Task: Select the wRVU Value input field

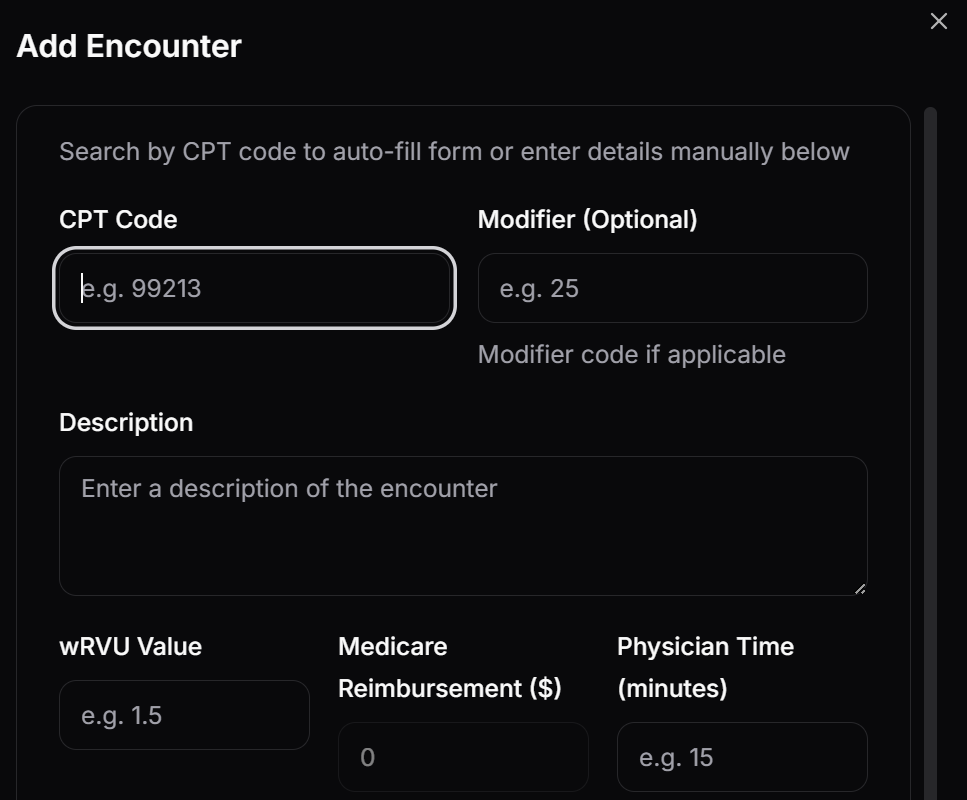Action: tap(184, 716)
